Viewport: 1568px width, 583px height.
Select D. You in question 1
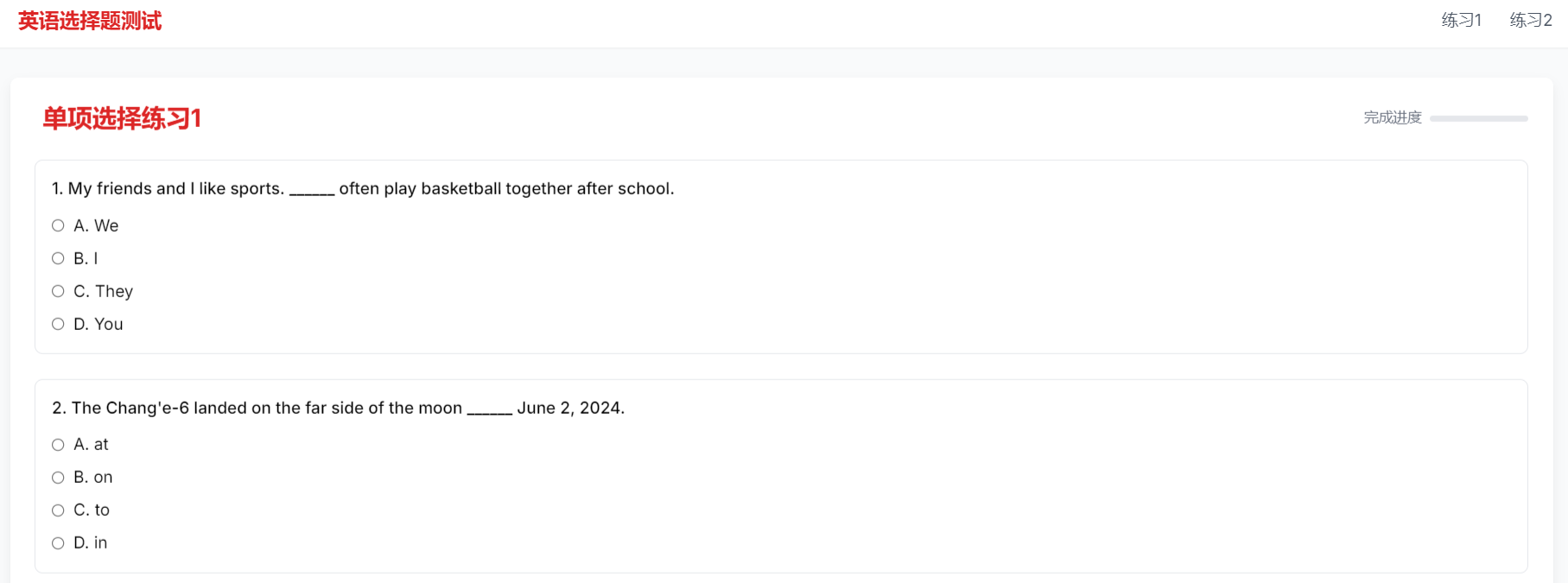[x=58, y=324]
